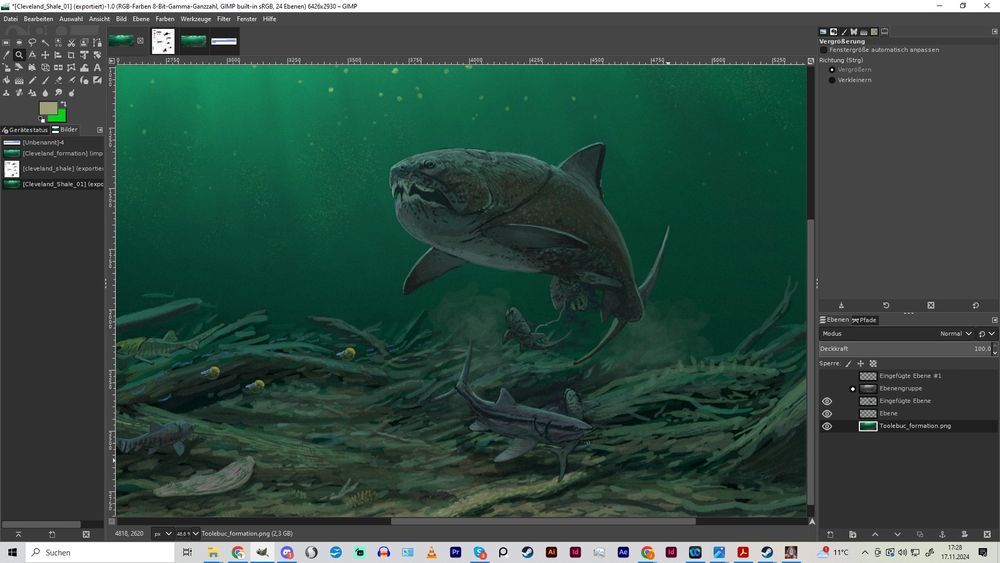This screenshot has width=1000, height=563.
Task: Select the Free Select lasso tool
Action: tap(32, 43)
